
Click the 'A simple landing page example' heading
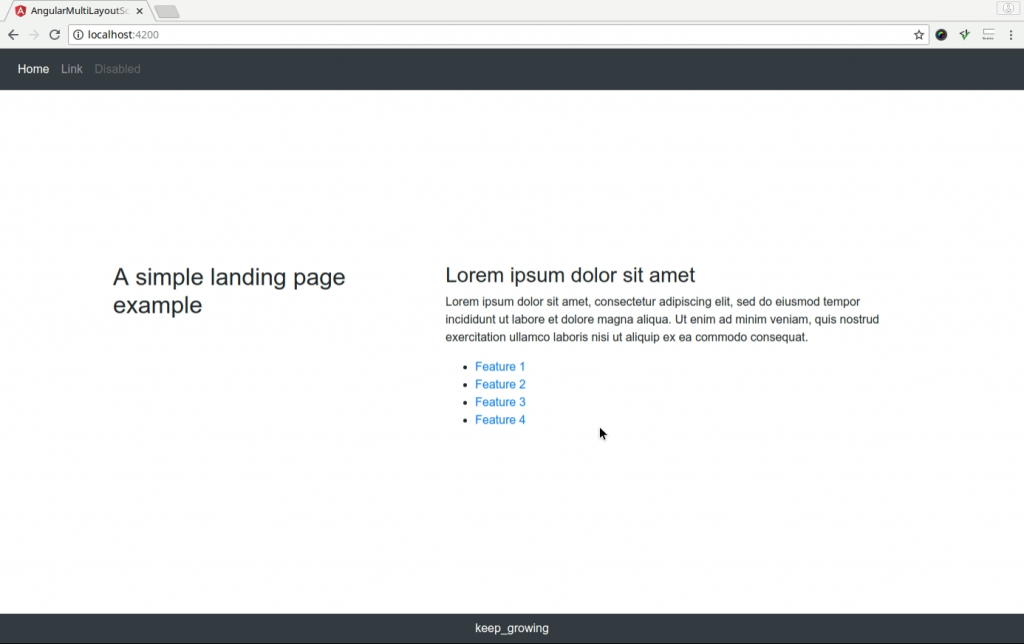pyautogui.click(x=229, y=291)
